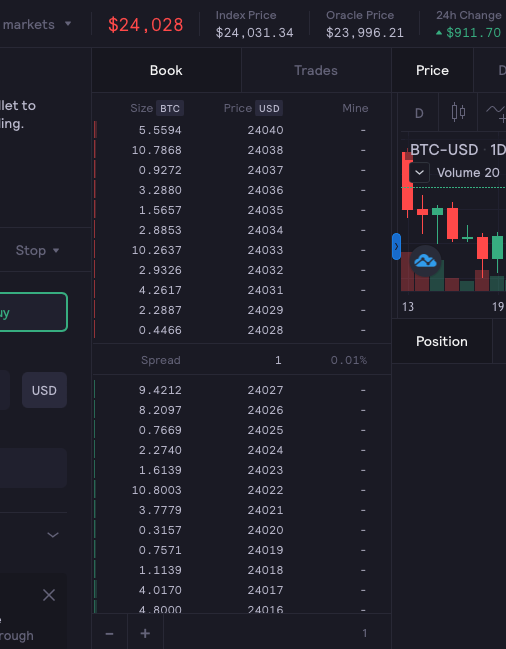This screenshot has width=506, height=649.
Task: Open the Position tab
Action: click(441, 341)
